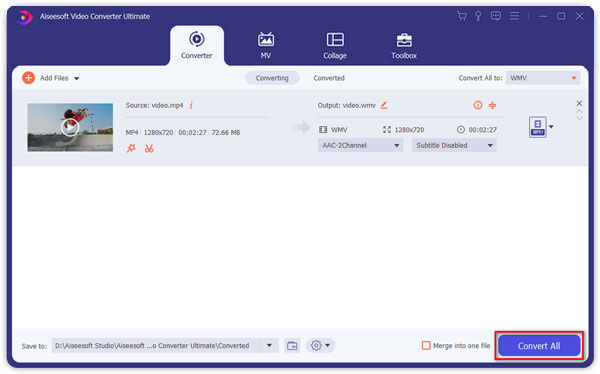This screenshot has width=600, height=374.
Task: Click the MP4 source format label
Action: (132, 132)
